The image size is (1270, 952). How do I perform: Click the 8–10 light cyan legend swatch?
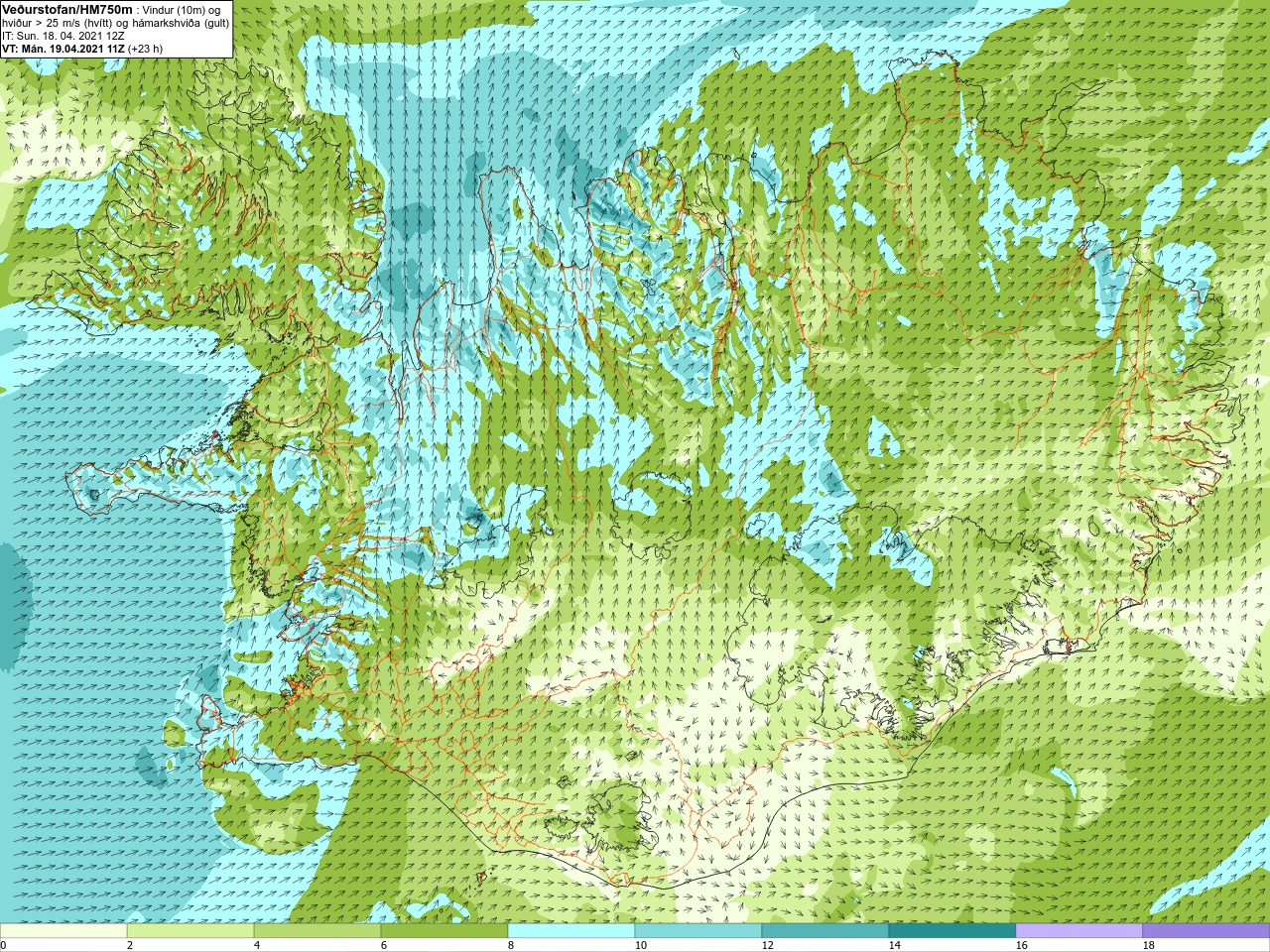click(x=571, y=931)
